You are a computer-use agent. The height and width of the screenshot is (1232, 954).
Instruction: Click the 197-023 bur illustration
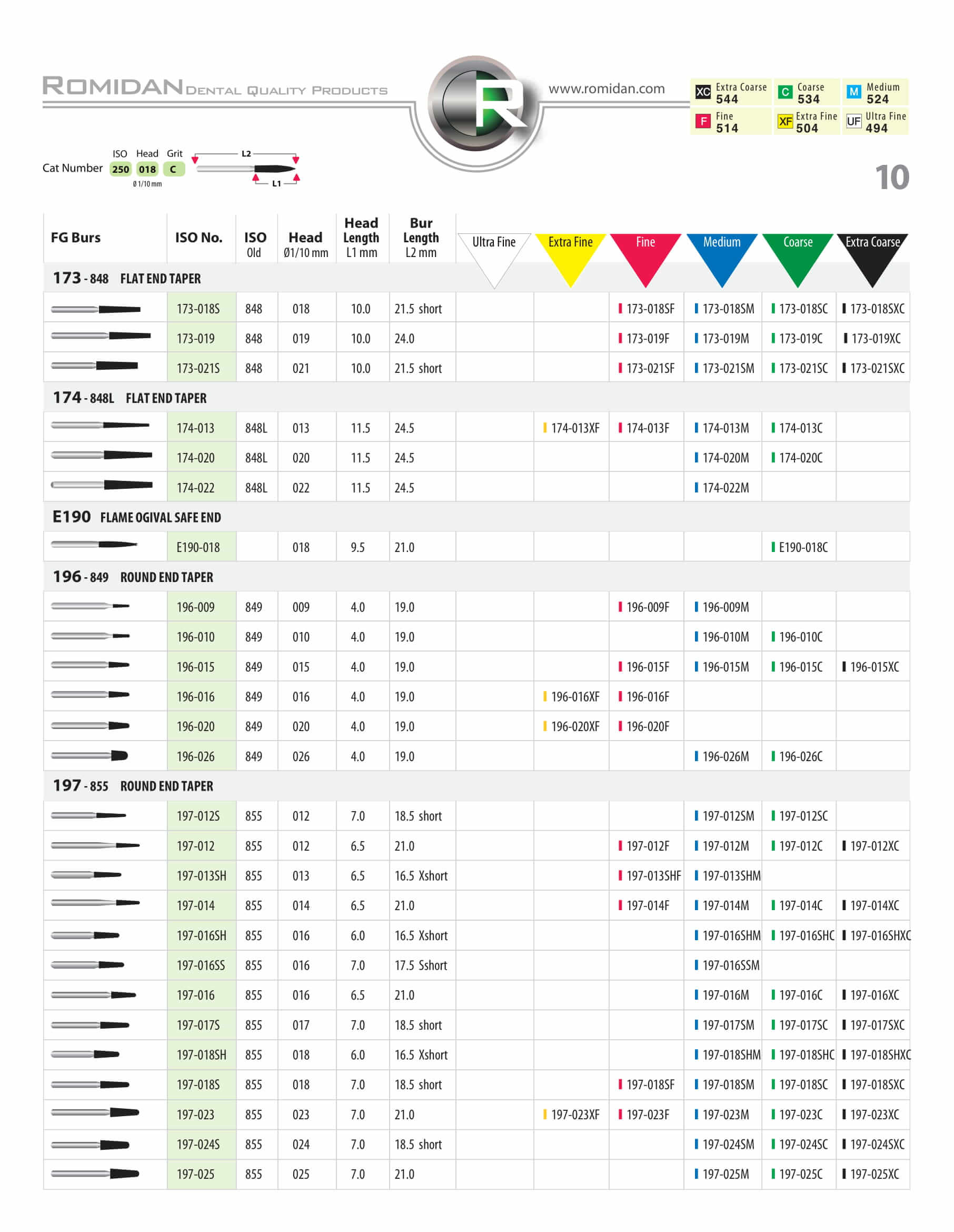click(95, 1112)
